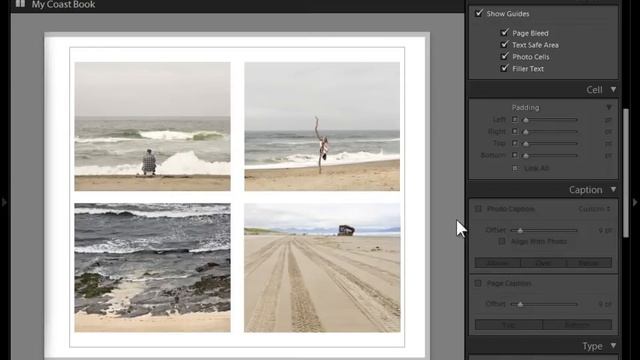Toggle the Top padding link checkbox
Screen dimensions: 640x360
515,143
